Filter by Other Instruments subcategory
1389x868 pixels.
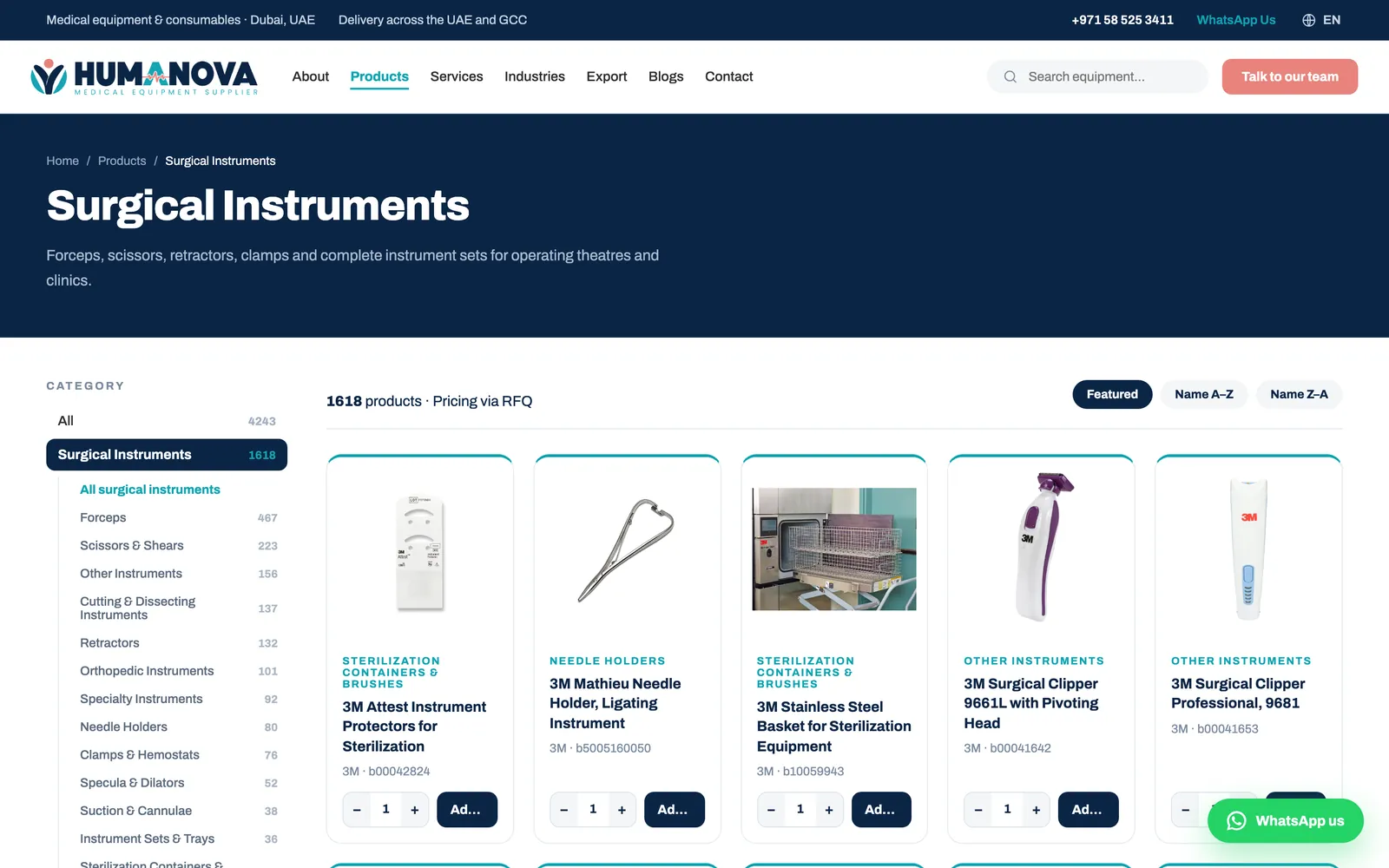pyautogui.click(x=179, y=574)
